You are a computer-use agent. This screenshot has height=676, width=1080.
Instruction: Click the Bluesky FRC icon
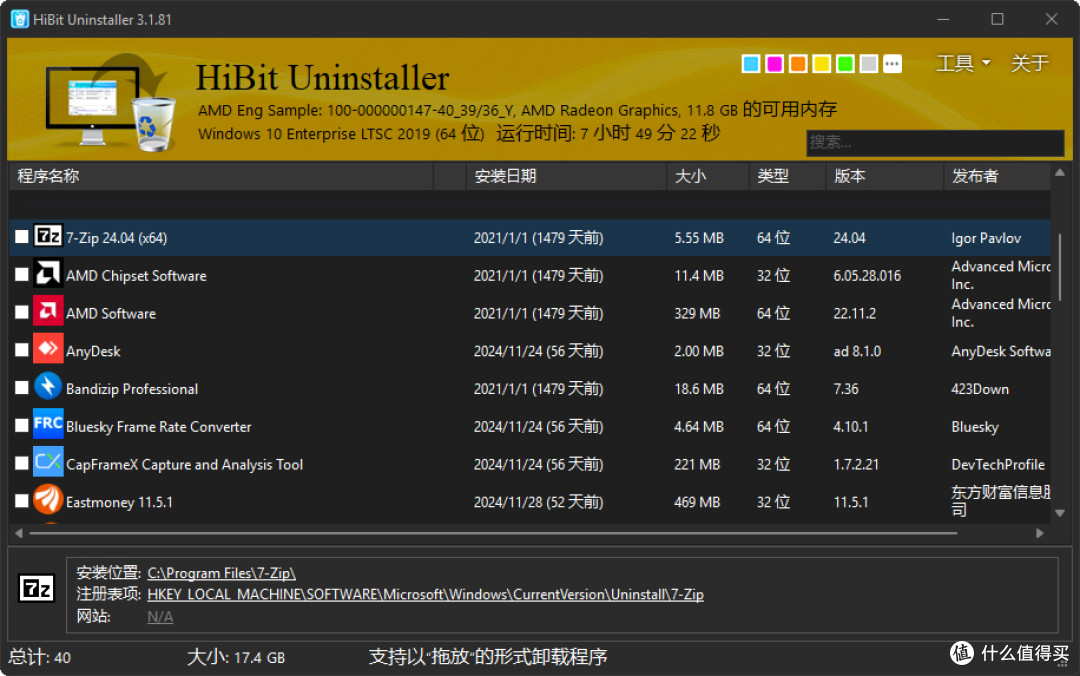48,424
